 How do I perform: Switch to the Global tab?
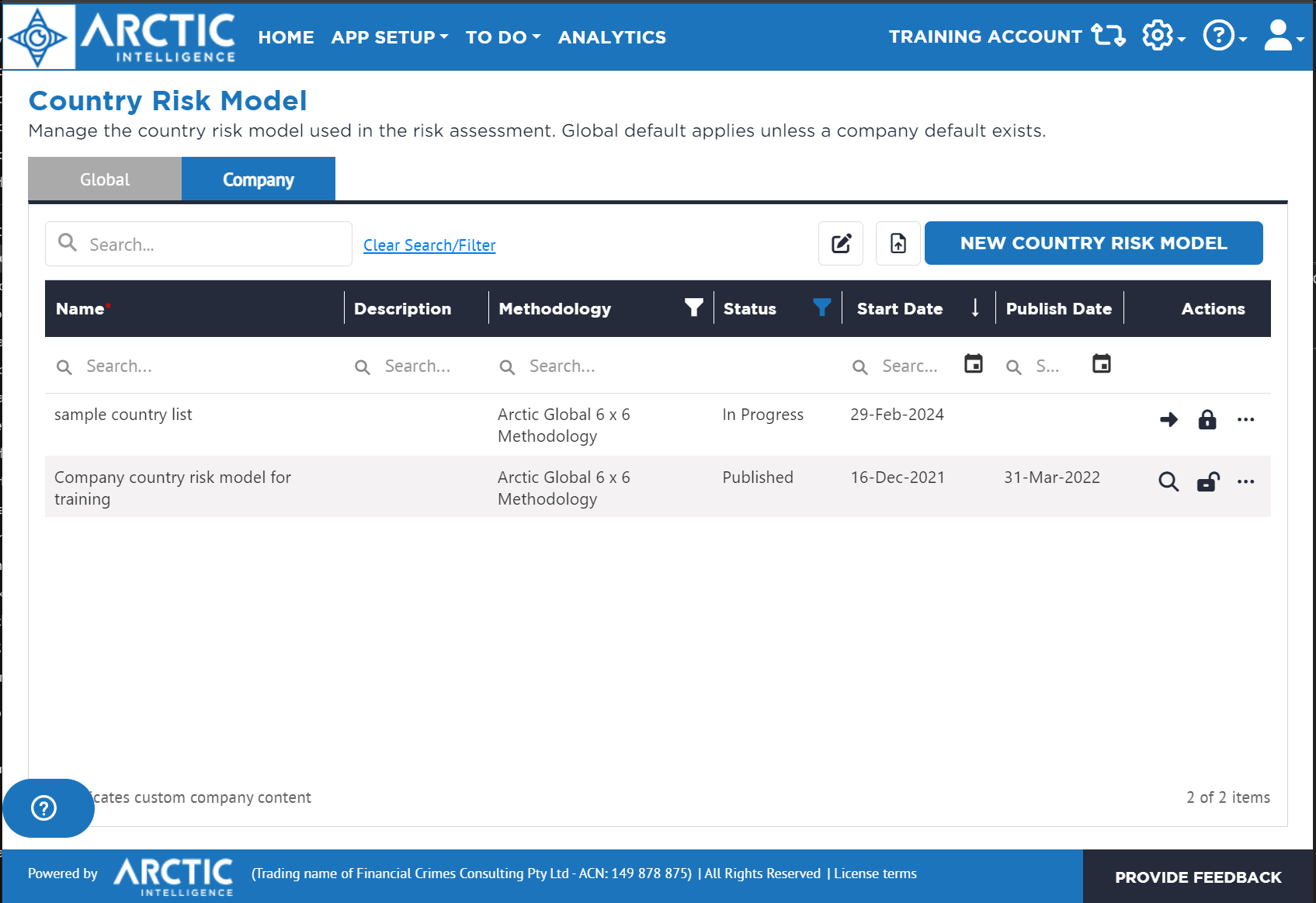tap(105, 179)
